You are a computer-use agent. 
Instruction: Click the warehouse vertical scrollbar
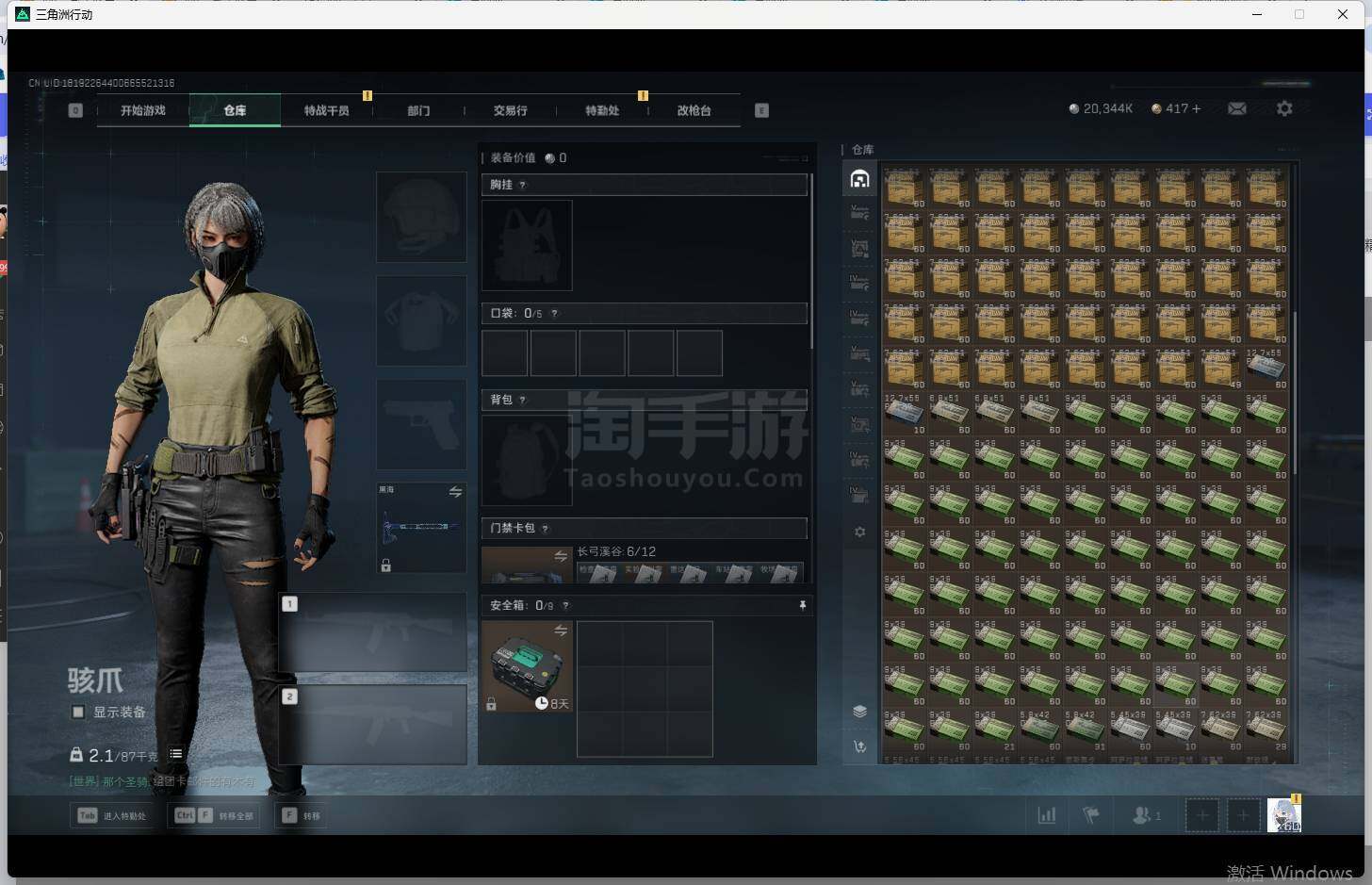click(1296, 392)
